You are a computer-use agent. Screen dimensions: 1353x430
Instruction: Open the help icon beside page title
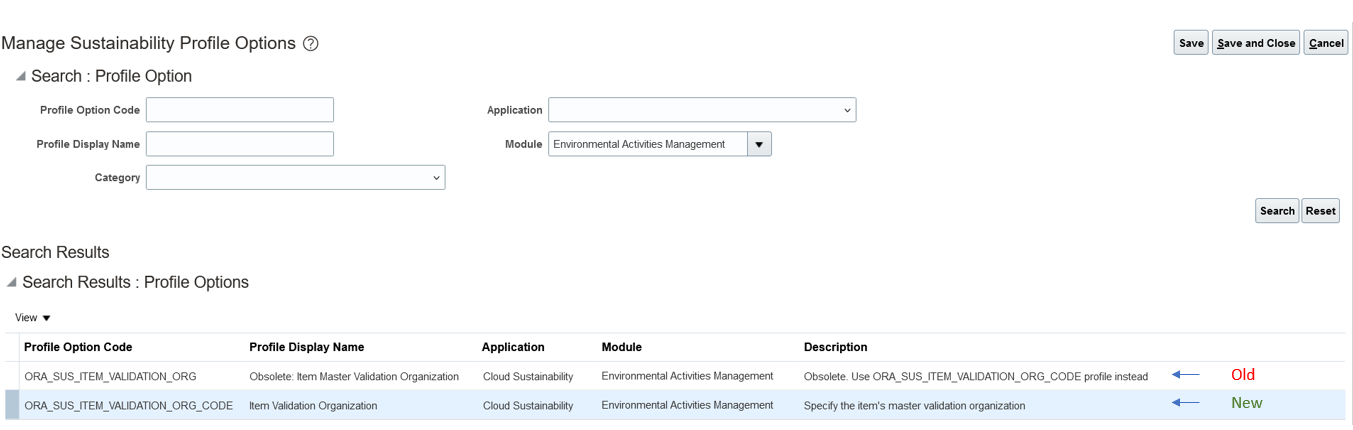pyautogui.click(x=311, y=44)
